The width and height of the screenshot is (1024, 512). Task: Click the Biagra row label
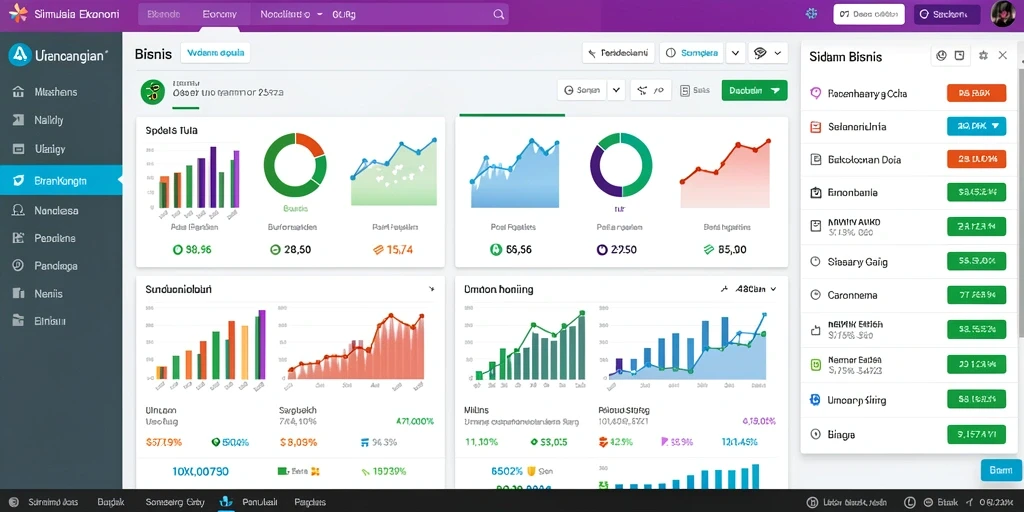(x=842, y=434)
